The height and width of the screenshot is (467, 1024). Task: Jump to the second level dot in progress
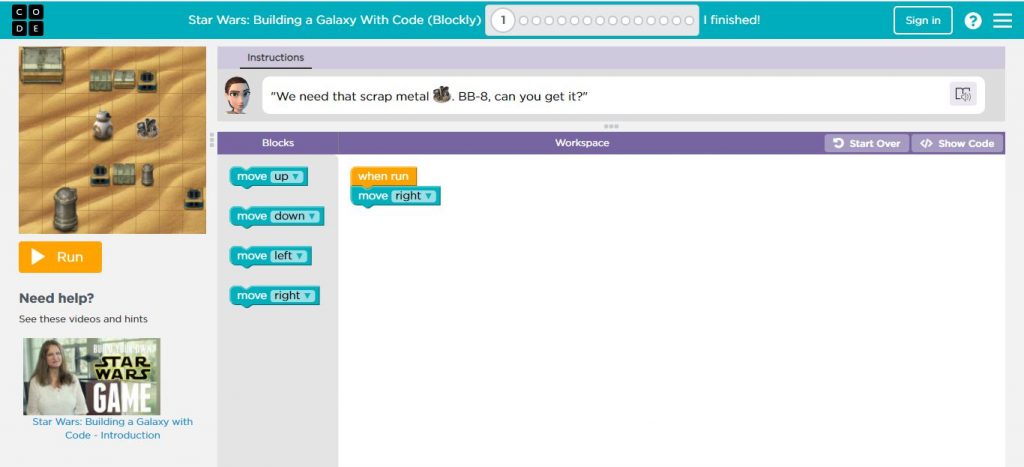(x=524, y=21)
